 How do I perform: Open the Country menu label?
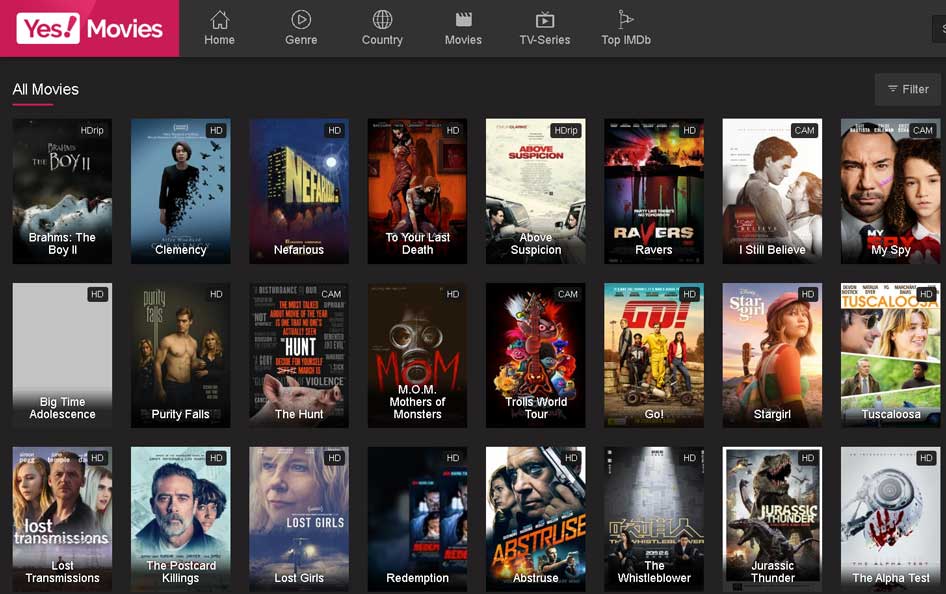(x=382, y=40)
